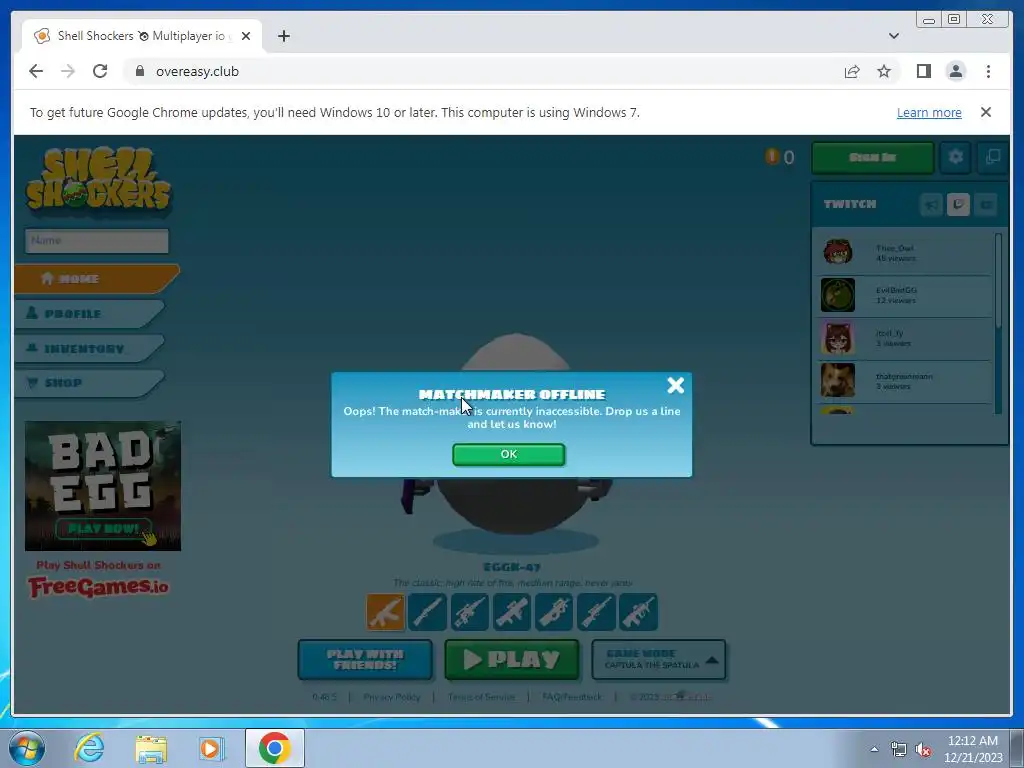Select the scoped sniper weapon, third in row
The image size is (1024, 768).
470,612
